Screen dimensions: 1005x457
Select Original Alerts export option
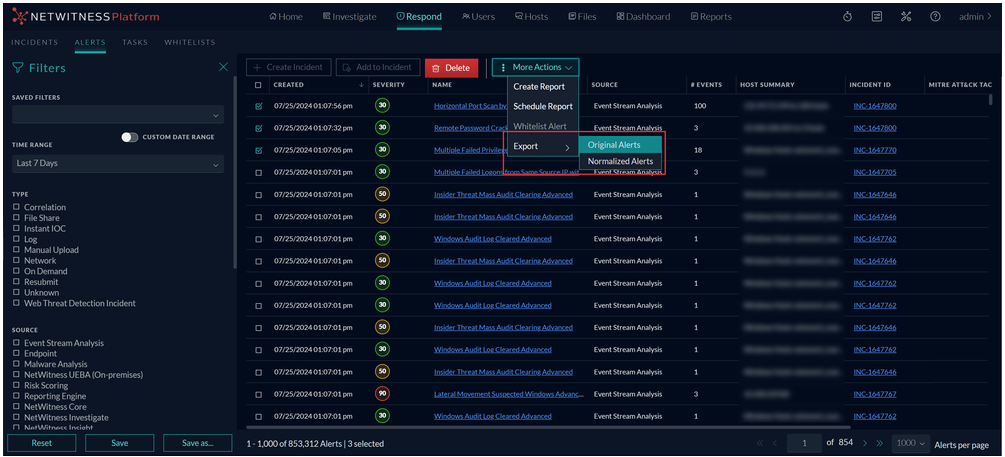click(620, 145)
